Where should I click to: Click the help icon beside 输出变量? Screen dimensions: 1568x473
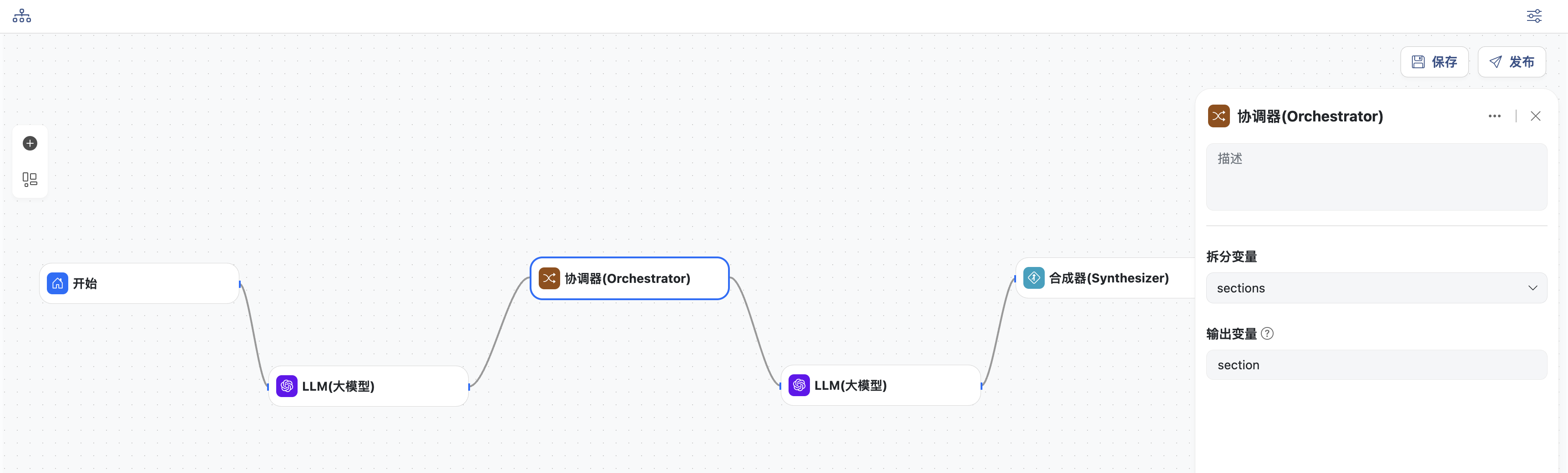coord(1267,333)
